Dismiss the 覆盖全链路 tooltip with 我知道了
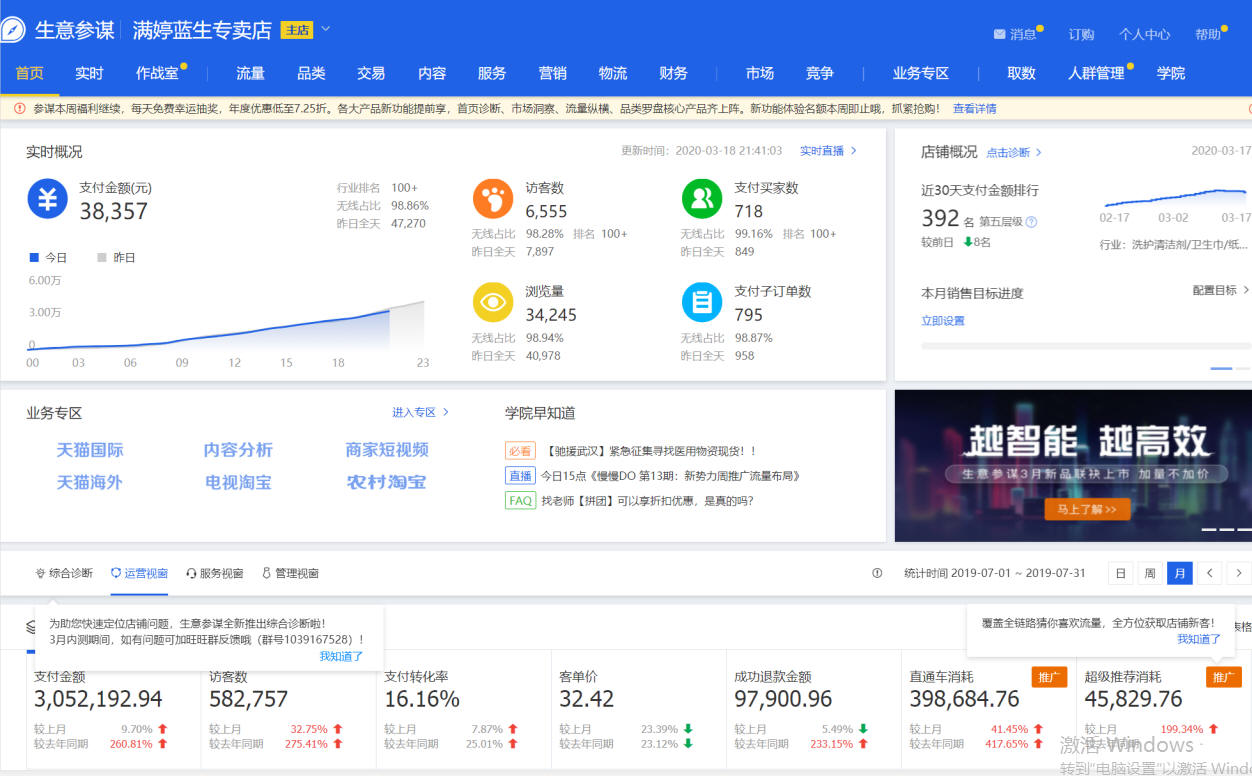 click(1199, 639)
